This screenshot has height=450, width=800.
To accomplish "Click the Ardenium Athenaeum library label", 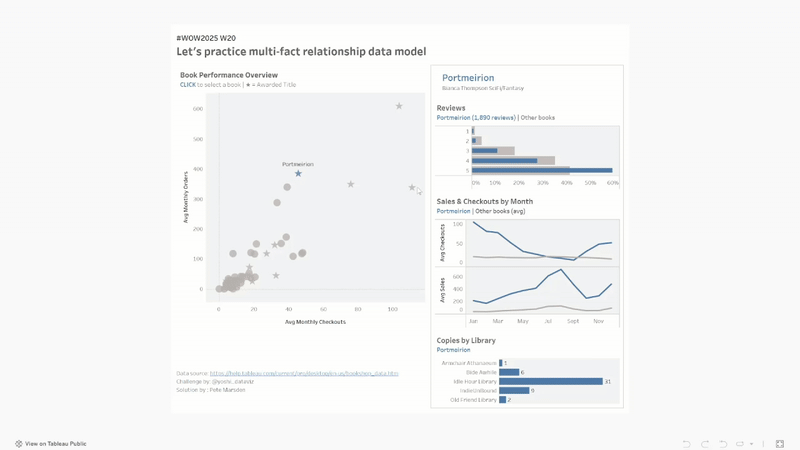I will click(467, 363).
